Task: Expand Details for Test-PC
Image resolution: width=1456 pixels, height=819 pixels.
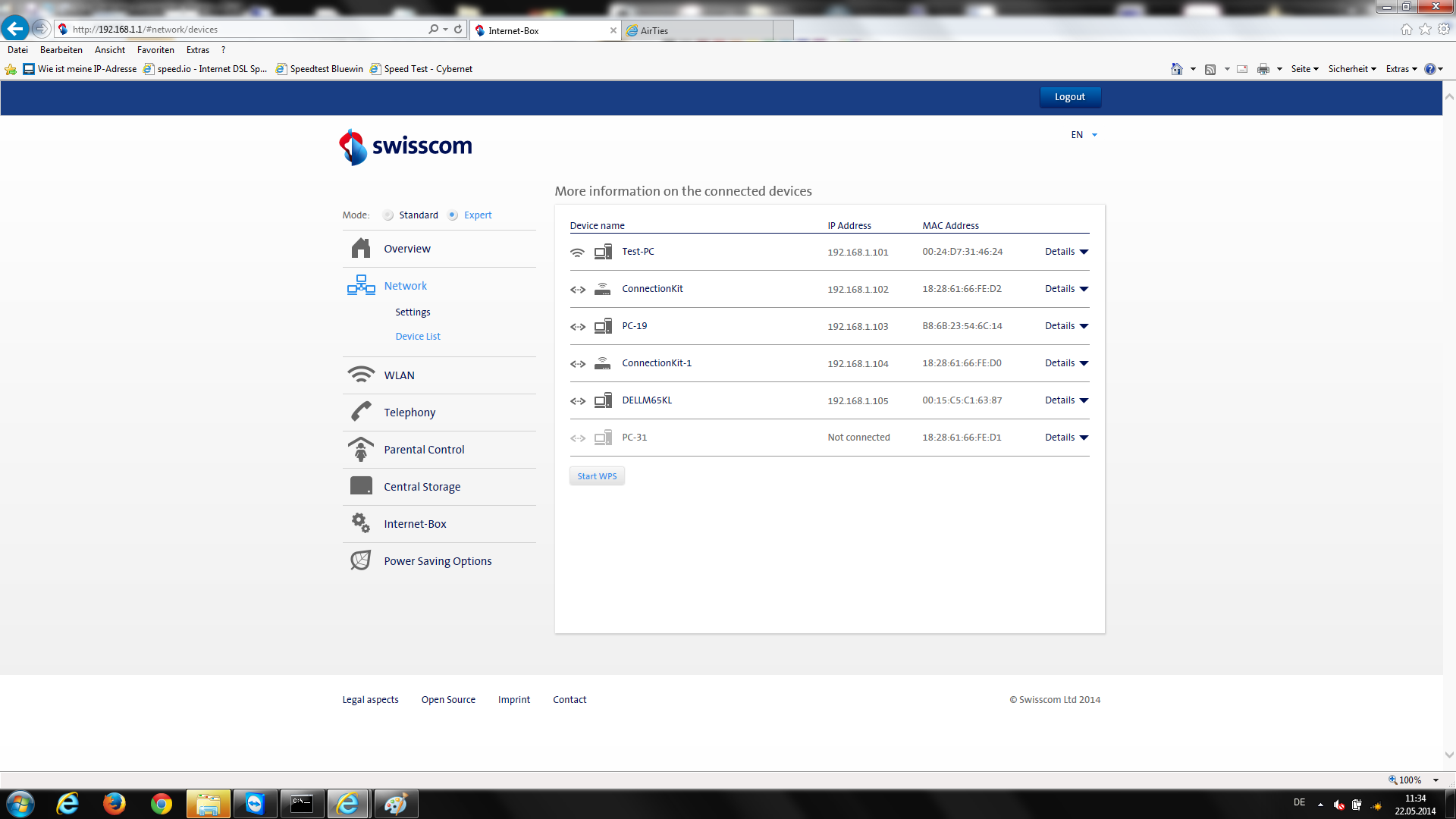Action: click(1066, 252)
